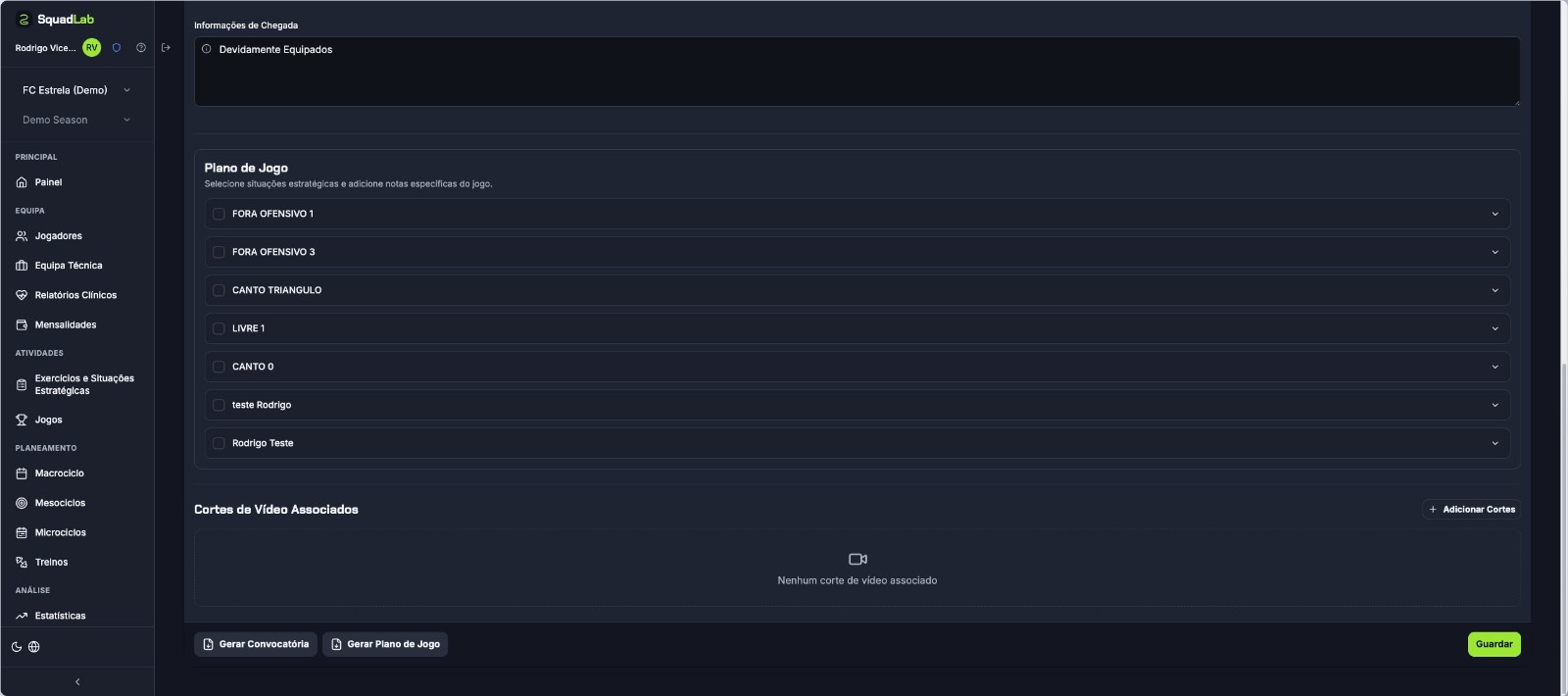The height and width of the screenshot is (696, 1568).
Task: Click the Relatórios Clínicos heart icon
Action: (22, 295)
